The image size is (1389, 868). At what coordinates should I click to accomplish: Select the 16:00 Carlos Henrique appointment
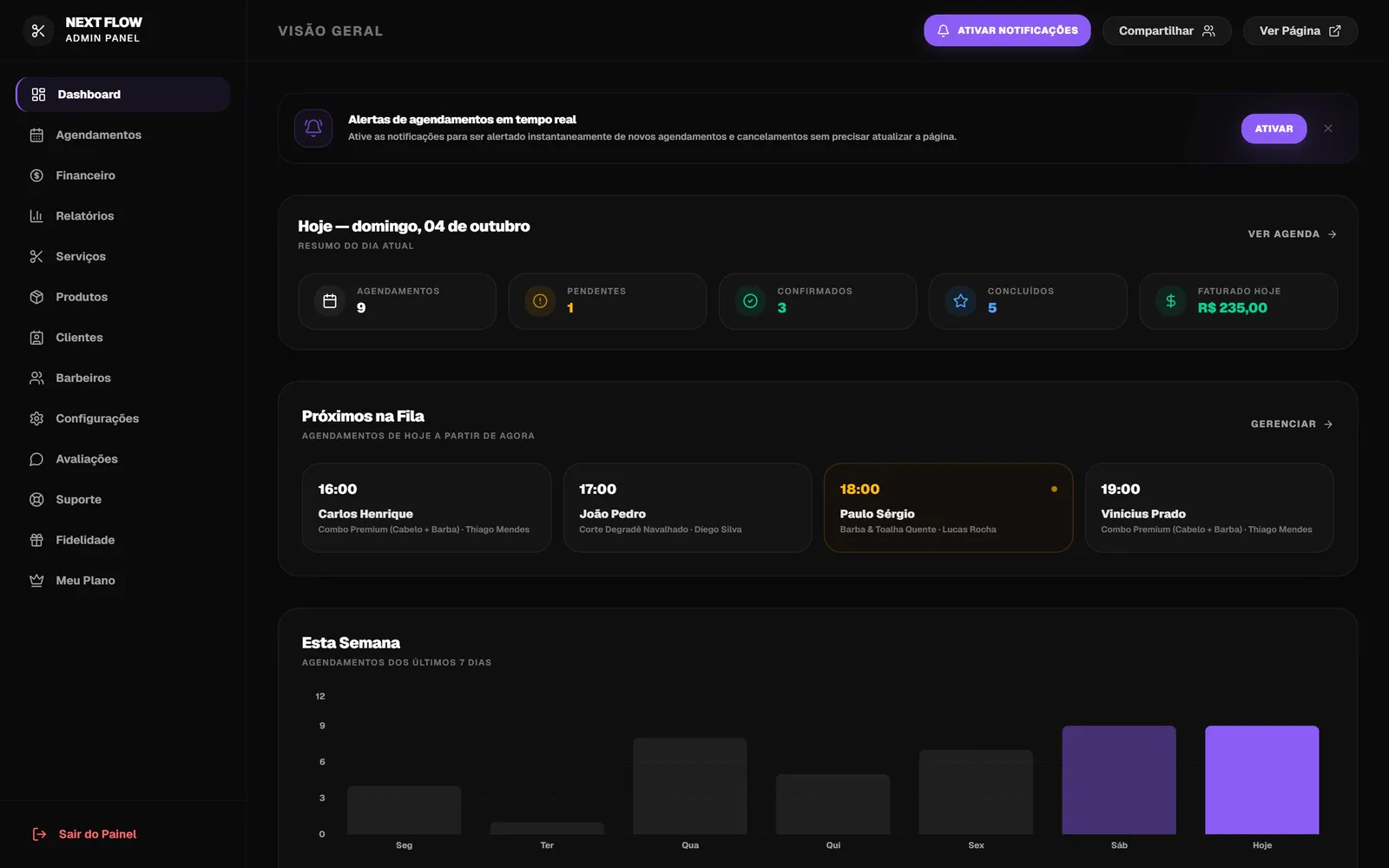tap(426, 508)
